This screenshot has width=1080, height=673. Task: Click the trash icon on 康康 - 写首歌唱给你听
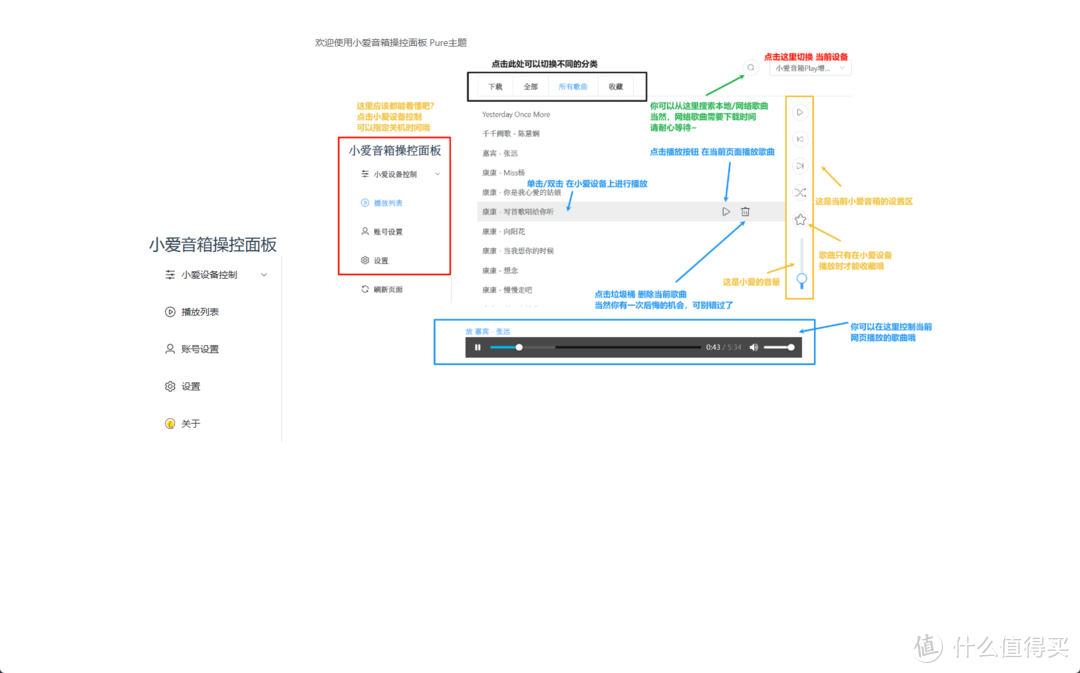point(745,212)
